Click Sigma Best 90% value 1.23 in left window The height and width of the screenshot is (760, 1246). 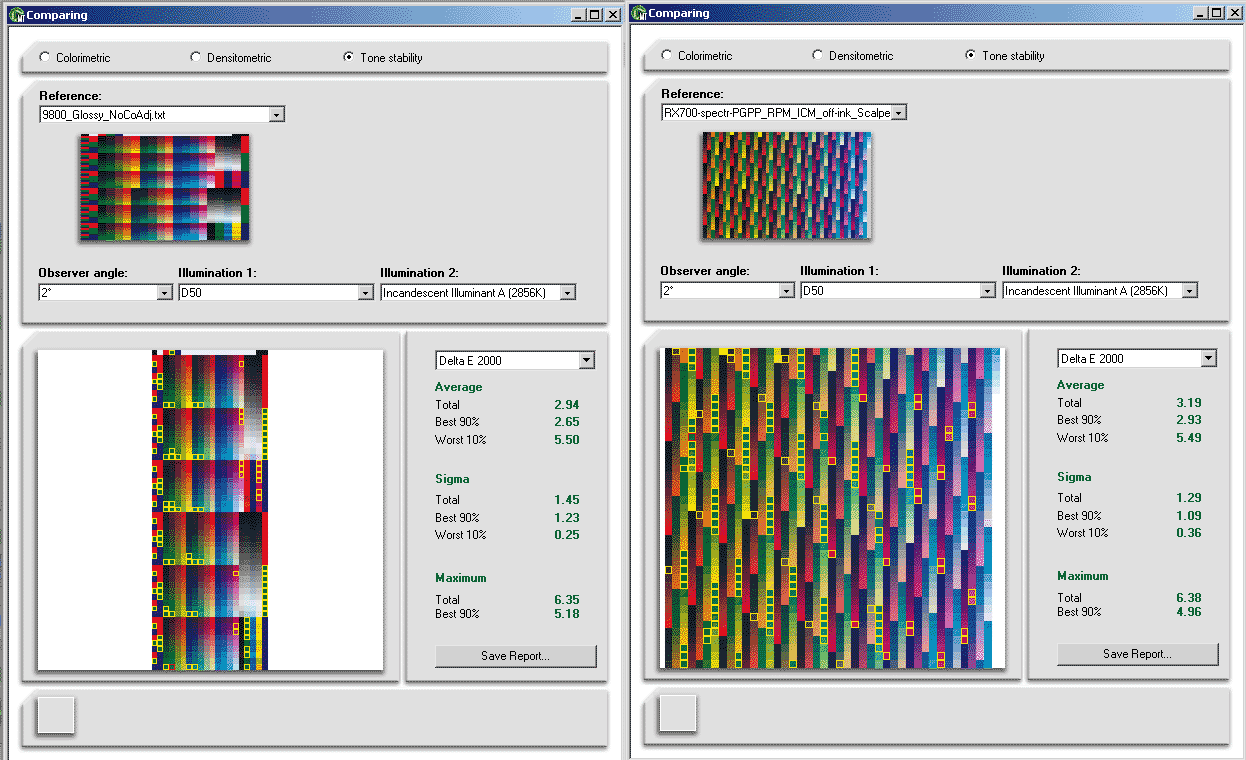(567, 518)
